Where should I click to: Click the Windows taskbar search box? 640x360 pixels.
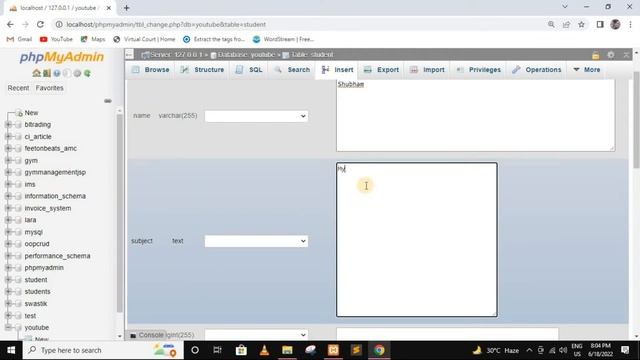102,350
